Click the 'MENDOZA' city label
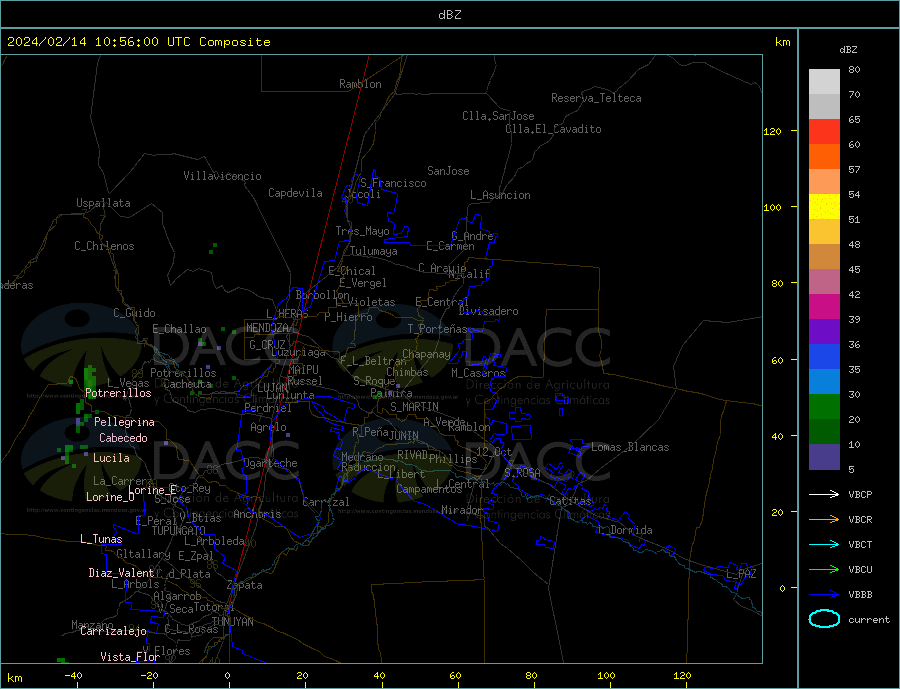The height and width of the screenshot is (689, 900). coord(268,328)
